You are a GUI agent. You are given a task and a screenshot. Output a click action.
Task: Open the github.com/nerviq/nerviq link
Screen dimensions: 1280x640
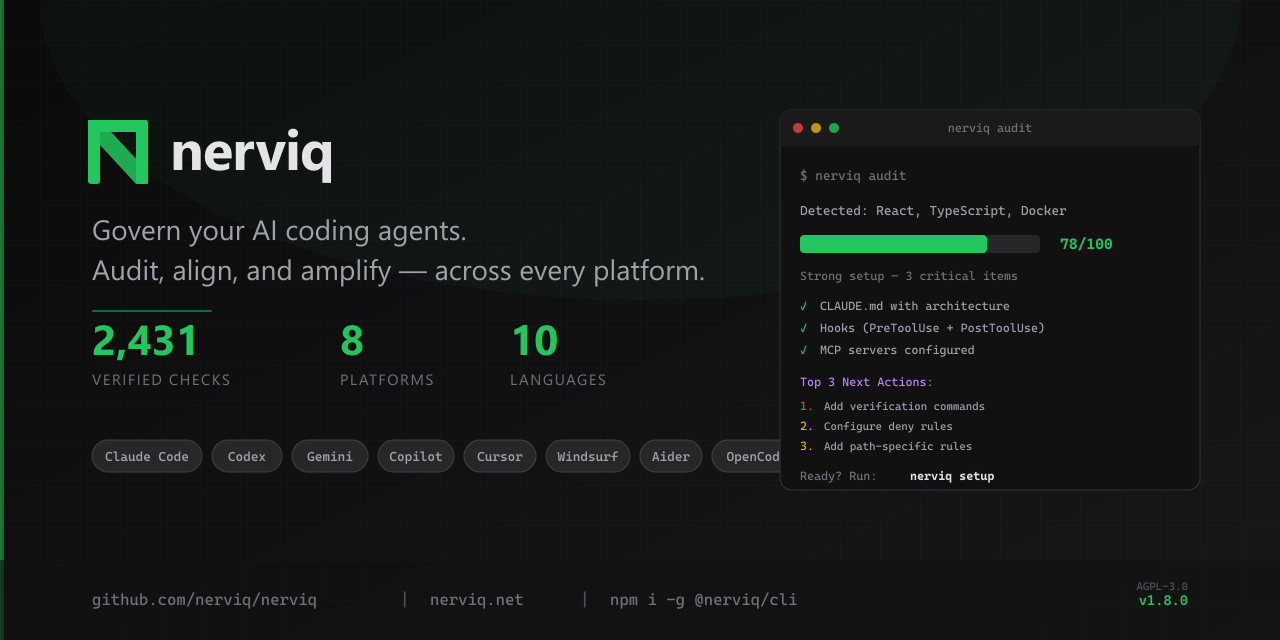click(204, 600)
